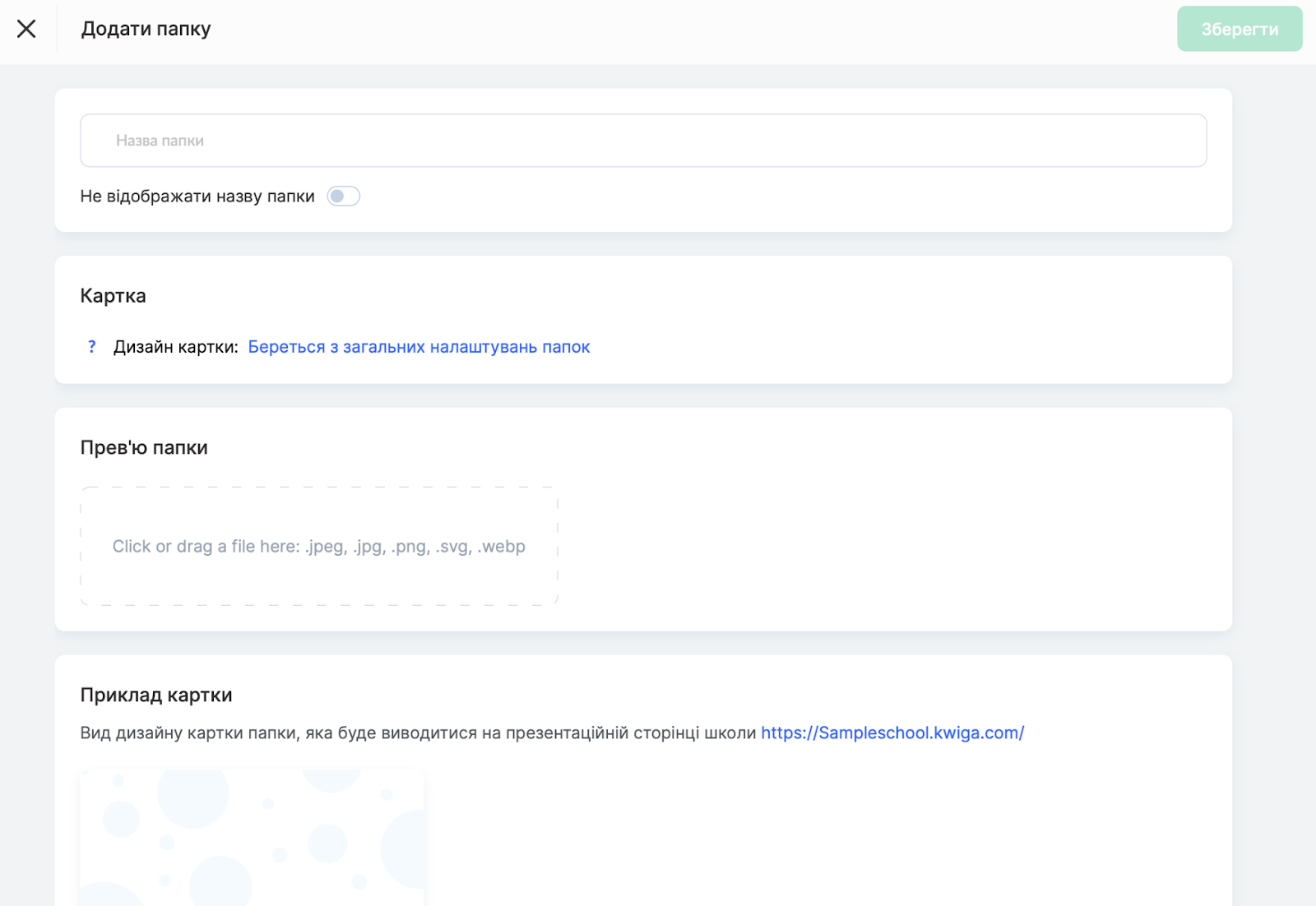Close the Додати папку dialog with X
The image size is (1316, 906).
click(26, 29)
